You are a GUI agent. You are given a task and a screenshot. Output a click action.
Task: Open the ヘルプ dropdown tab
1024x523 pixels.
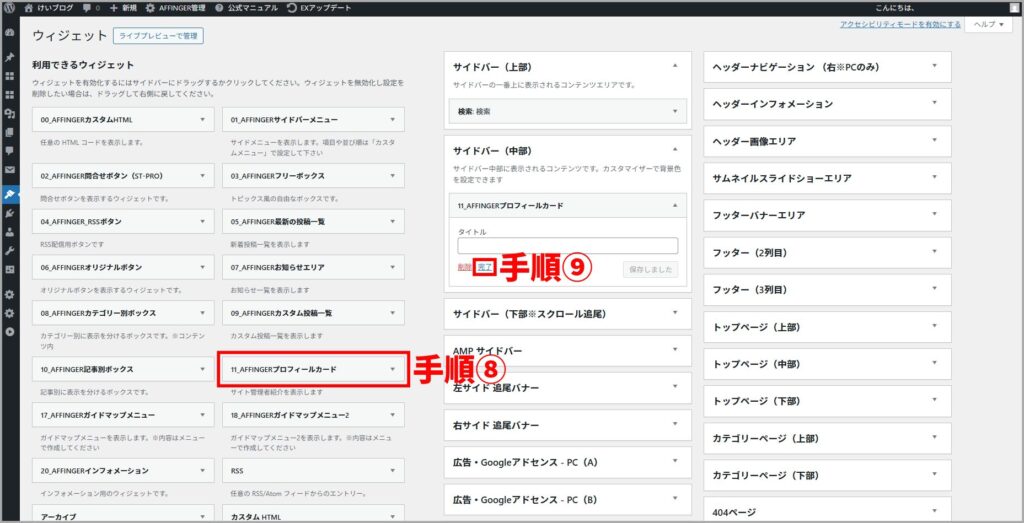pos(988,24)
